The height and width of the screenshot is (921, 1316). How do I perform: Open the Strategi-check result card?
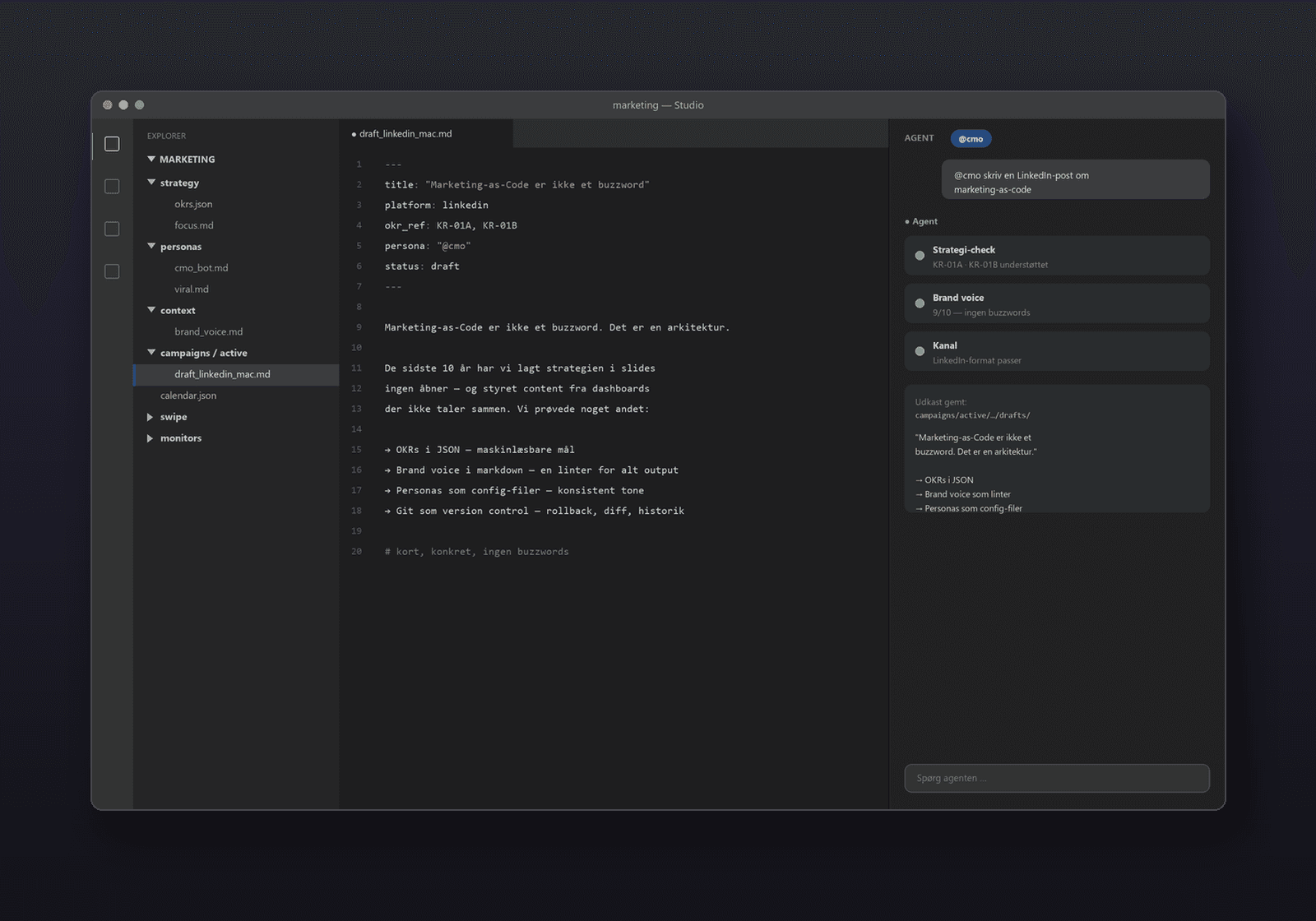[1057, 256]
